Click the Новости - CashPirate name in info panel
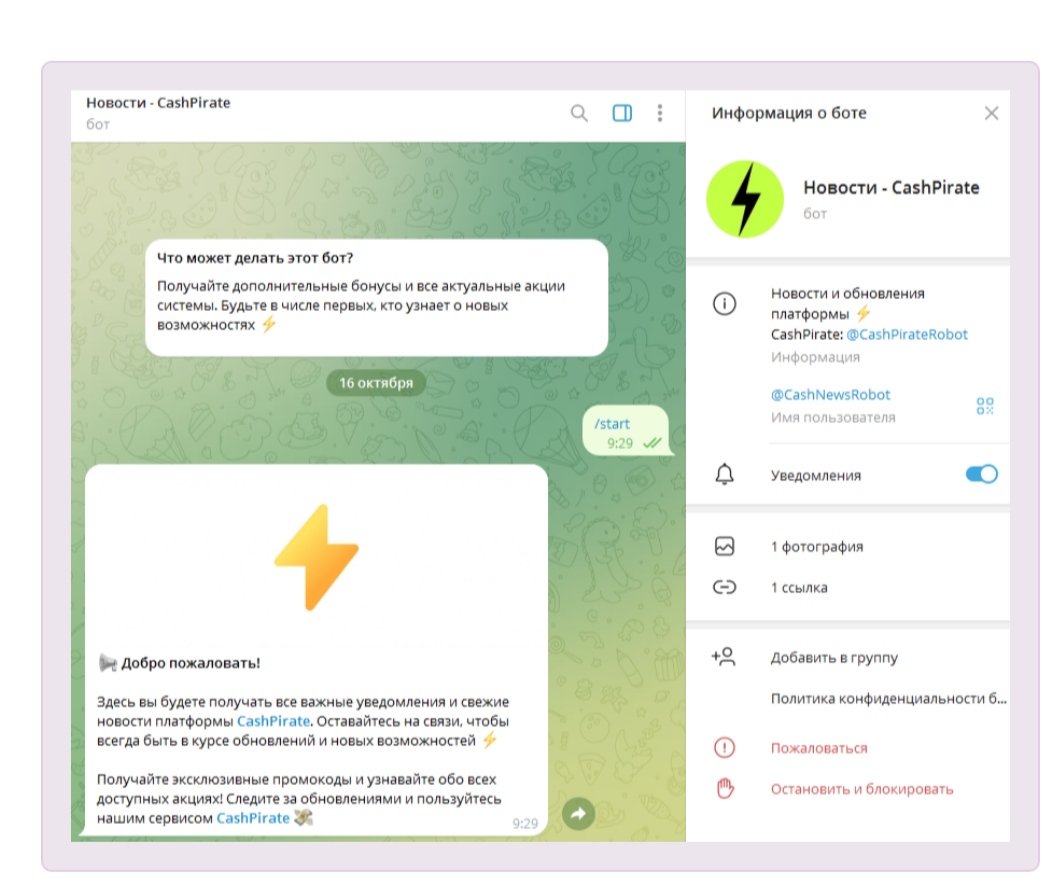Screen dimensions: 1052x888 tap(891, 187)
